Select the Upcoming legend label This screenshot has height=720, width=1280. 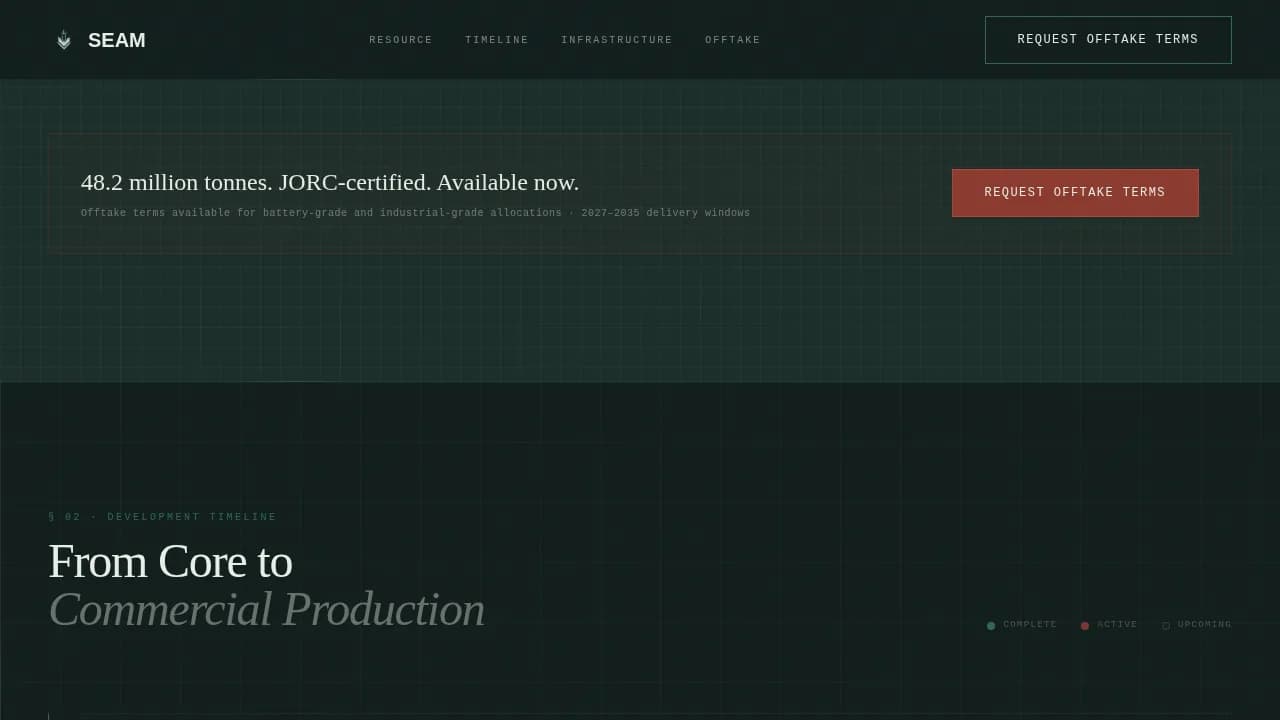click(1204, 624)
